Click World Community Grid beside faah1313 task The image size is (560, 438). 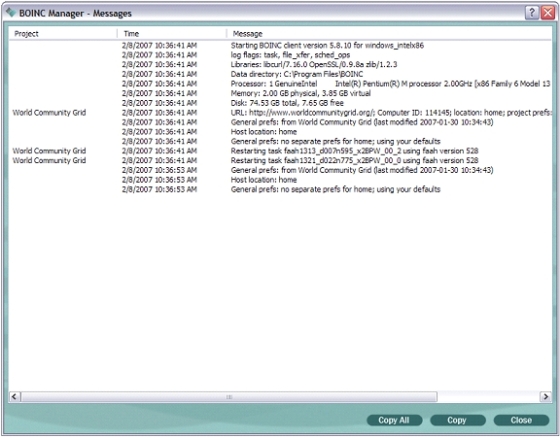(x=49, y=151)
